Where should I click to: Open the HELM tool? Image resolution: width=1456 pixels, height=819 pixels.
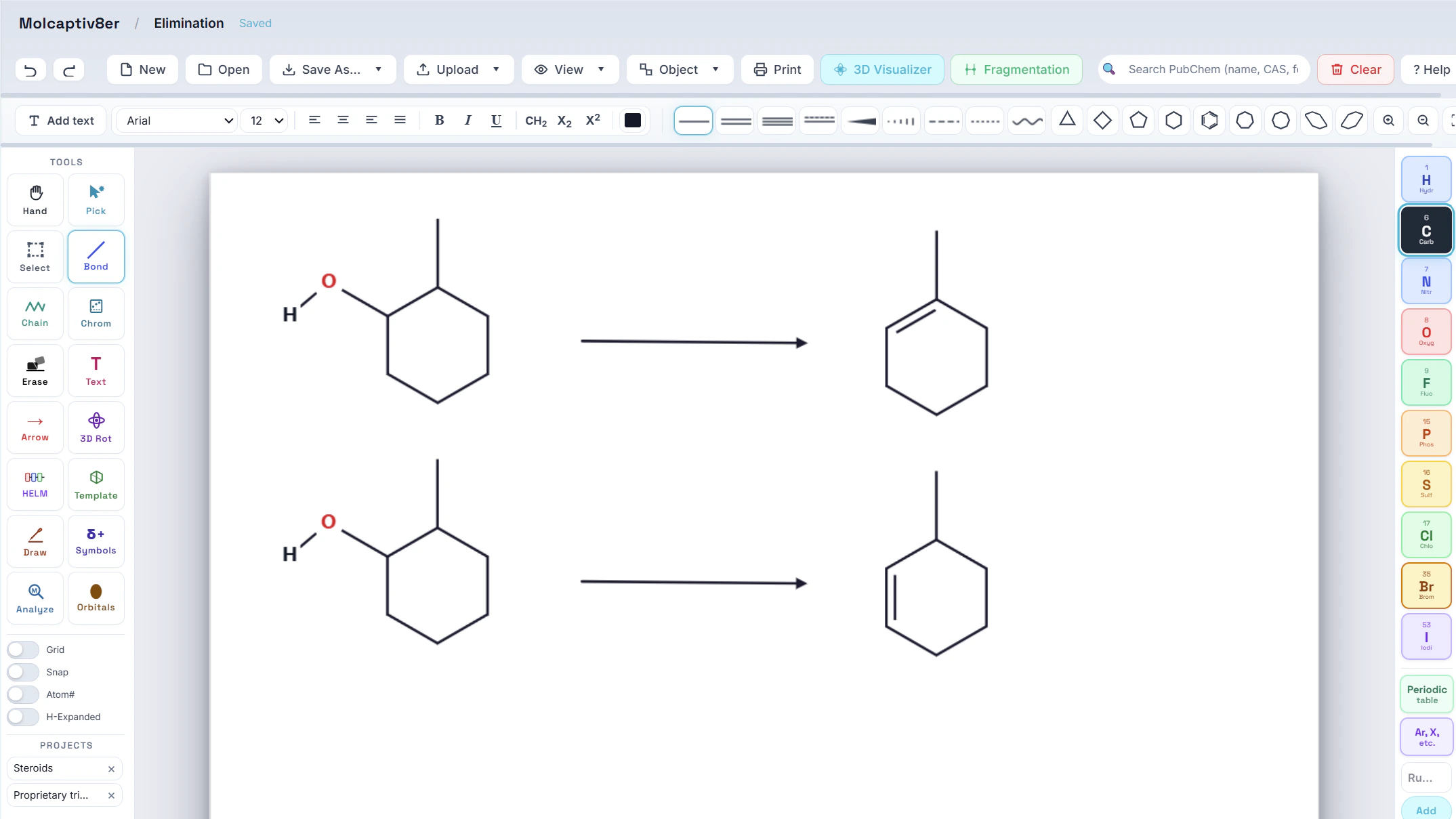35,484
